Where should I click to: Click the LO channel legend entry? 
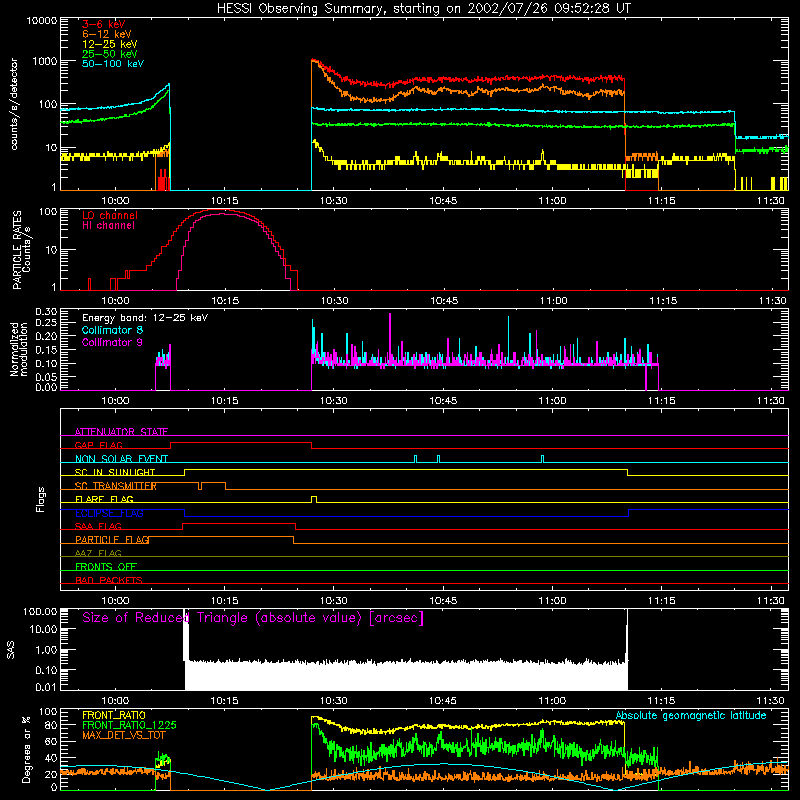(110, 215)
